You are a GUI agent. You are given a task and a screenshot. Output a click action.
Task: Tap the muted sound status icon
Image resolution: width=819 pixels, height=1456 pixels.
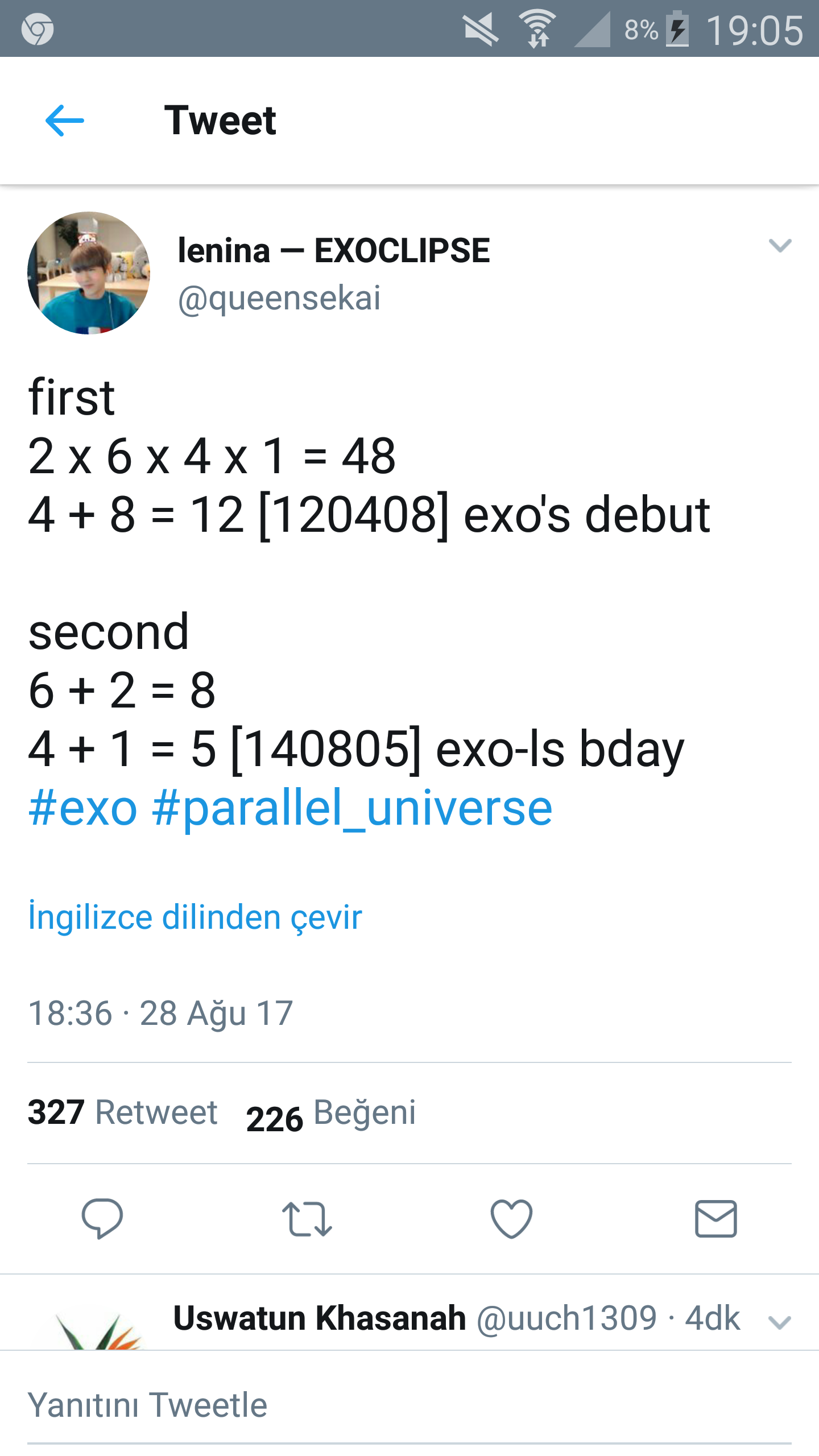pyautogui.click(x=481, y=29)
